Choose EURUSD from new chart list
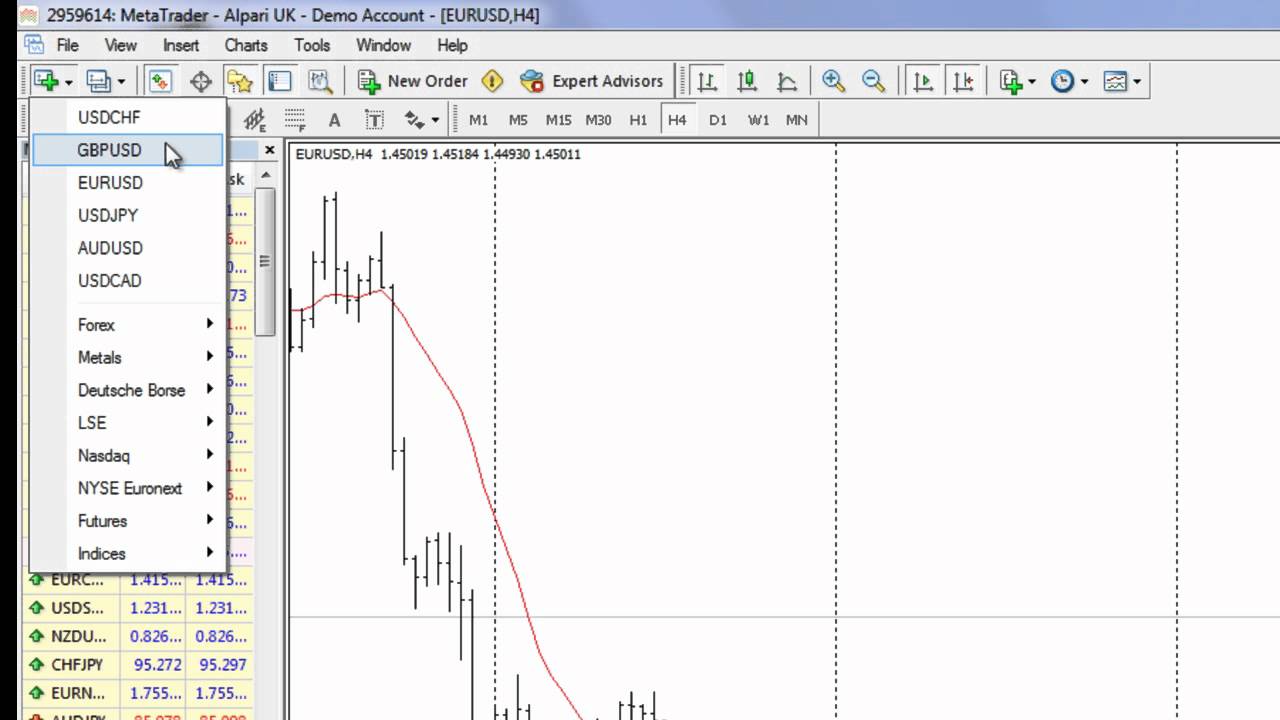 (x=127, y=183)
